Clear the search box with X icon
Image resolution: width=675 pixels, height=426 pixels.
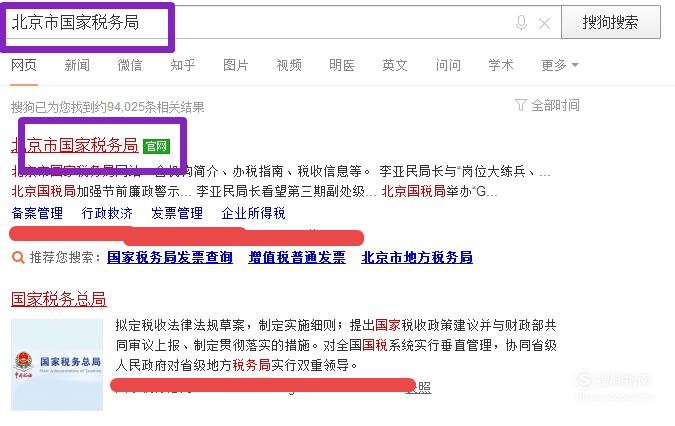545,23
